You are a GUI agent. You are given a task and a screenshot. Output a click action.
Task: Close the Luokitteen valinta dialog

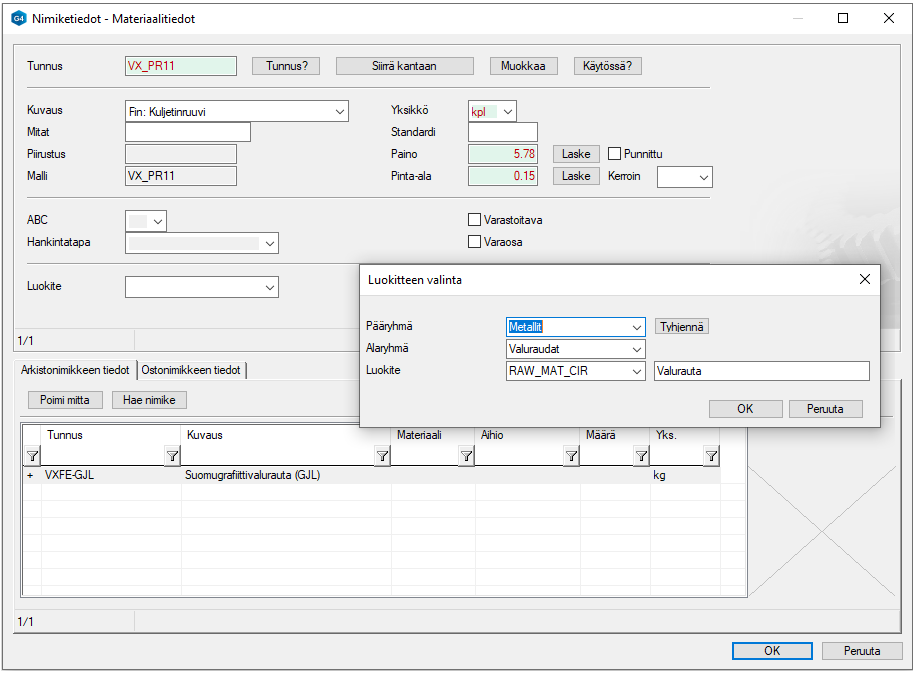(864, 280)
